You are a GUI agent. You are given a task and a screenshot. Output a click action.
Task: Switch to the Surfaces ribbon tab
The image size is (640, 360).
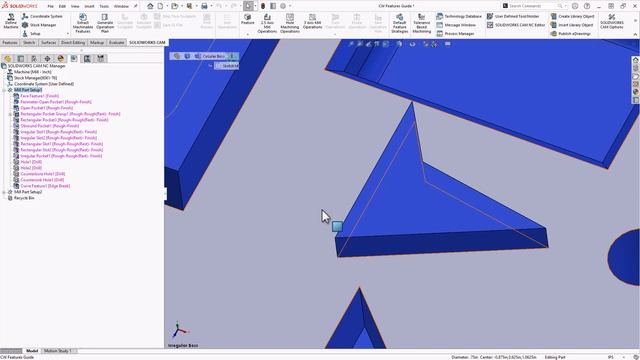(x=49, y=42)
